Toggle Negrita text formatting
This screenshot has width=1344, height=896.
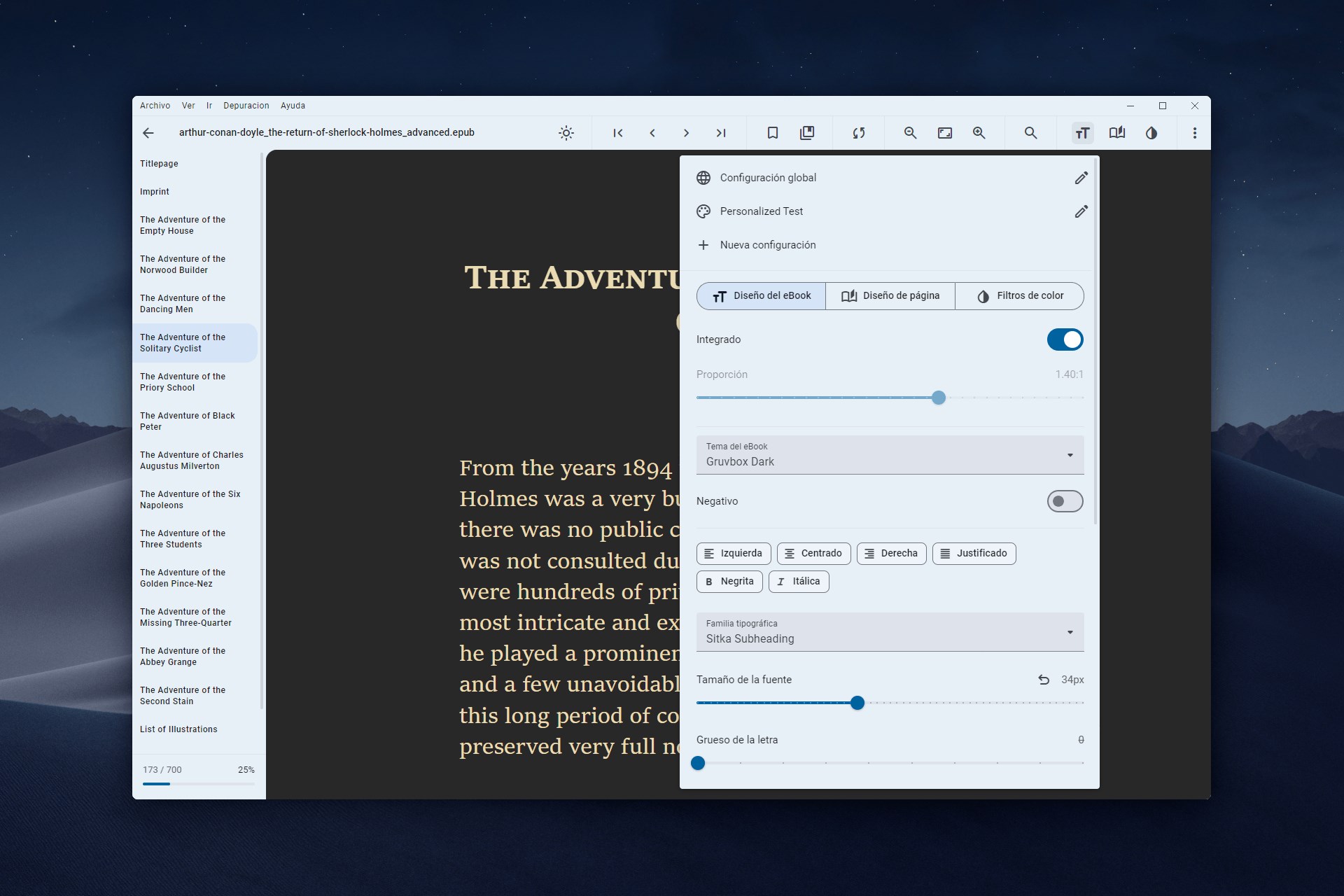pyautogui.click(x=729, y=581)
